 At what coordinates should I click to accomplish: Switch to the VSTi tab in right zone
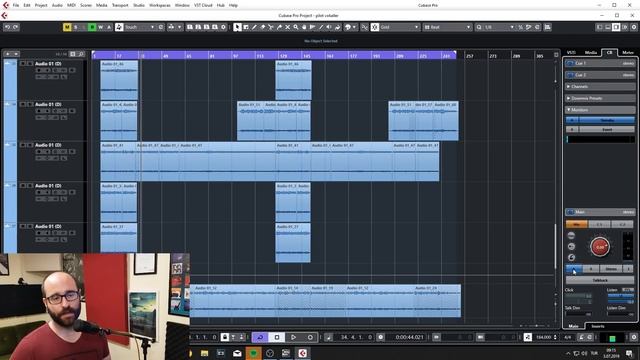pyautogui.click(x=571, y=53)
